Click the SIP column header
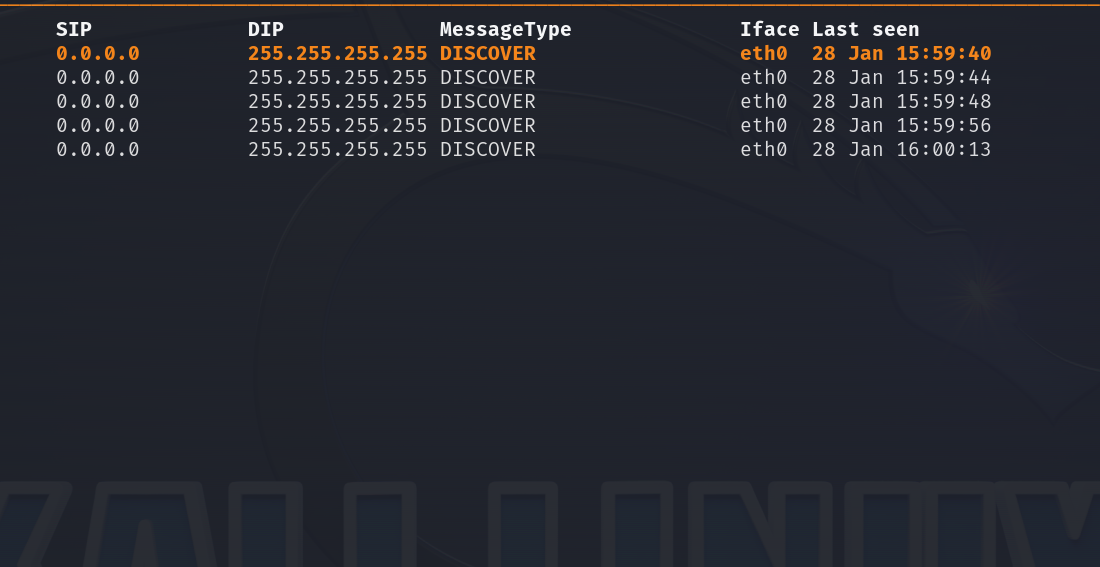Screen dimensions: 1100x567 tap(73, 30)
